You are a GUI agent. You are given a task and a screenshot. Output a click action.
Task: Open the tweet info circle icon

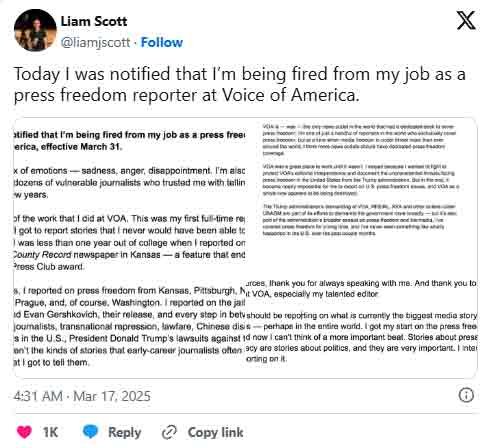click(466, 396)
